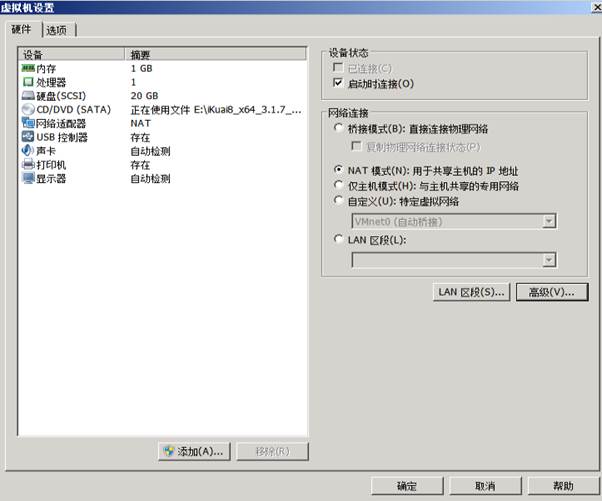Screen dimensions: 602x501
Task: Click the 声卡 sound card icon
Action: tap(28, 151)
